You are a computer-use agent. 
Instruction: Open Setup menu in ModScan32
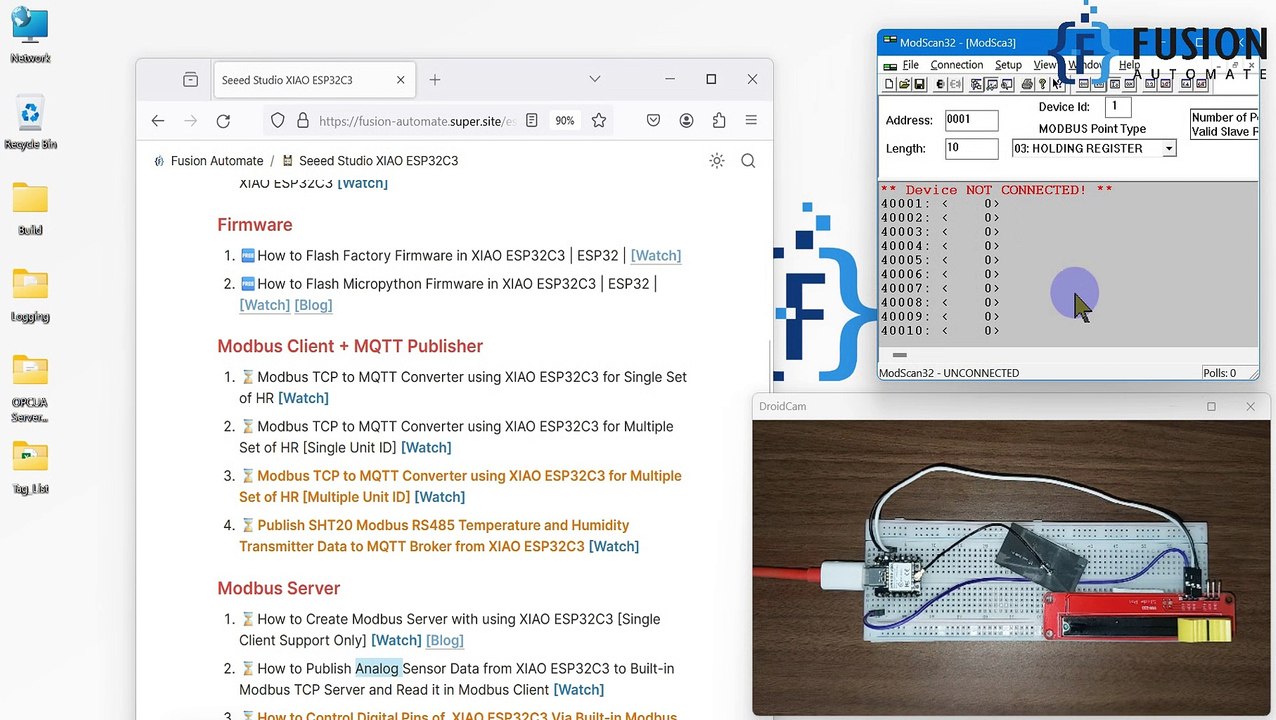1008,65
